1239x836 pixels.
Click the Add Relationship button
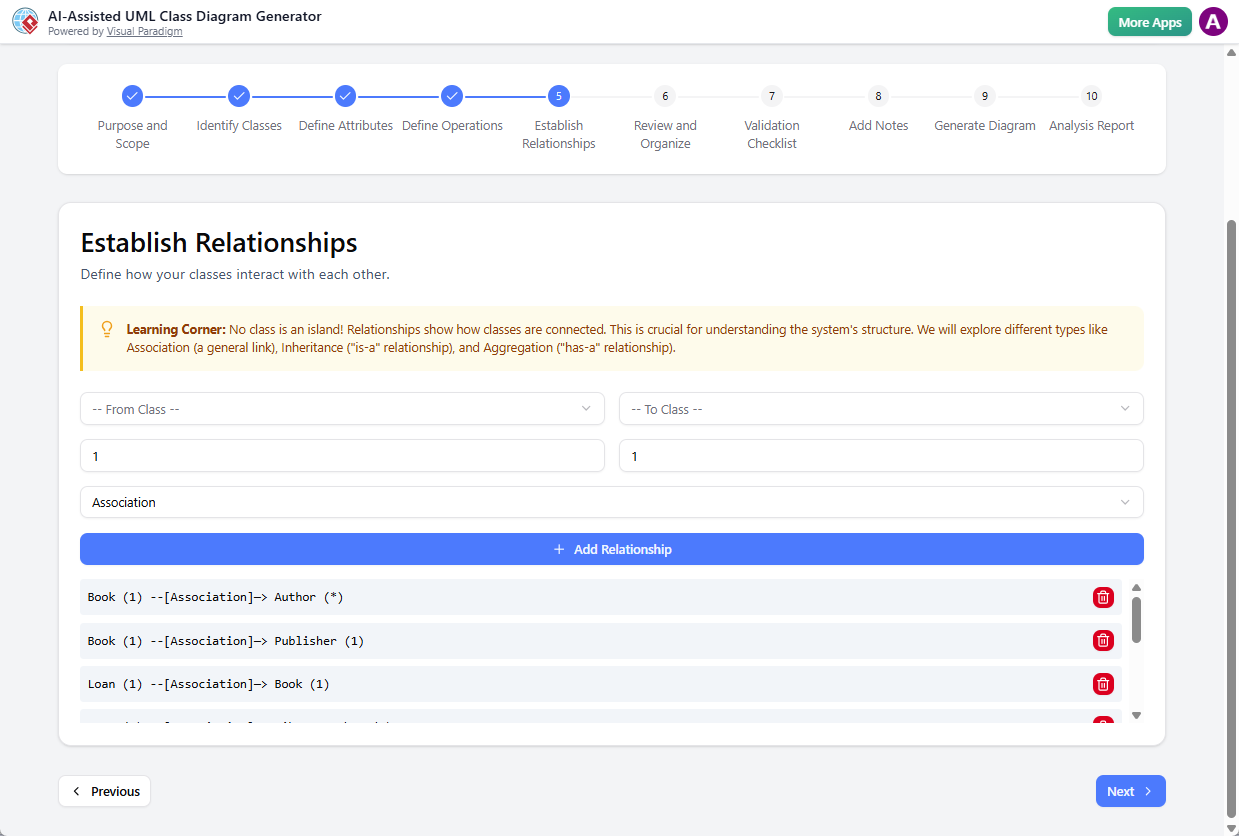612,549
